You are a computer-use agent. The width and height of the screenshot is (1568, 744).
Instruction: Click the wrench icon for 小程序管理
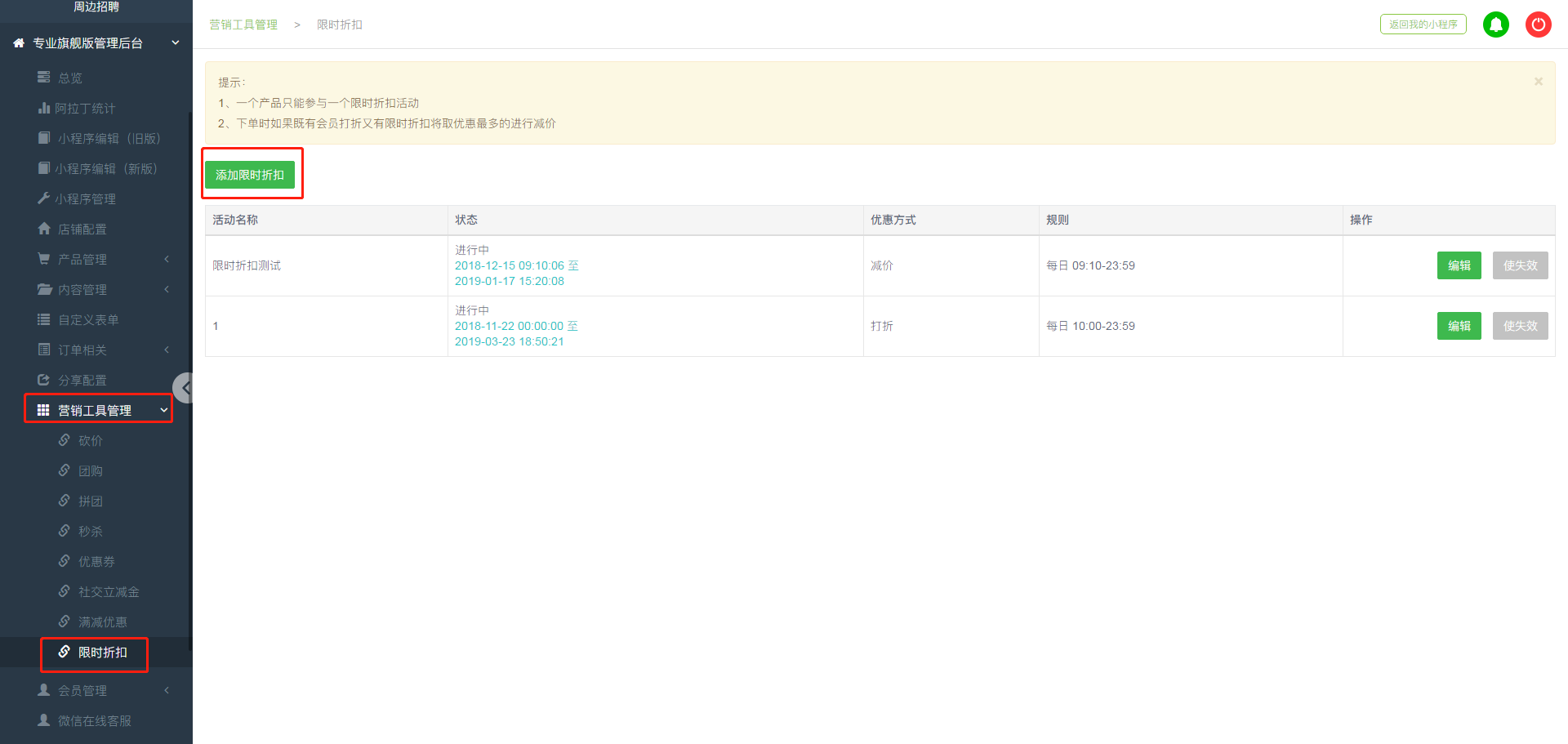(44, 198)
